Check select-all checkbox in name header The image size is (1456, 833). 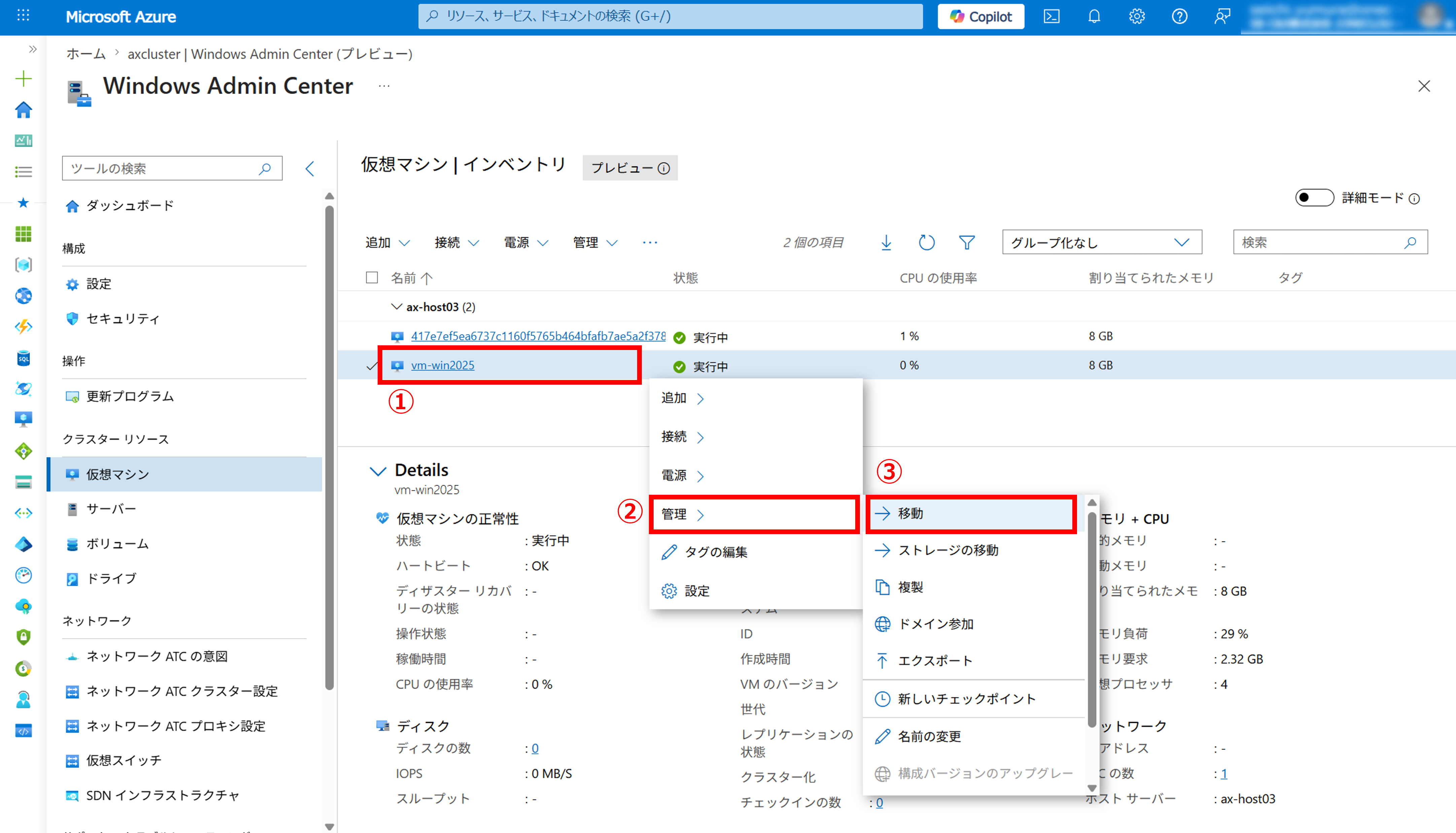[372, 277]
